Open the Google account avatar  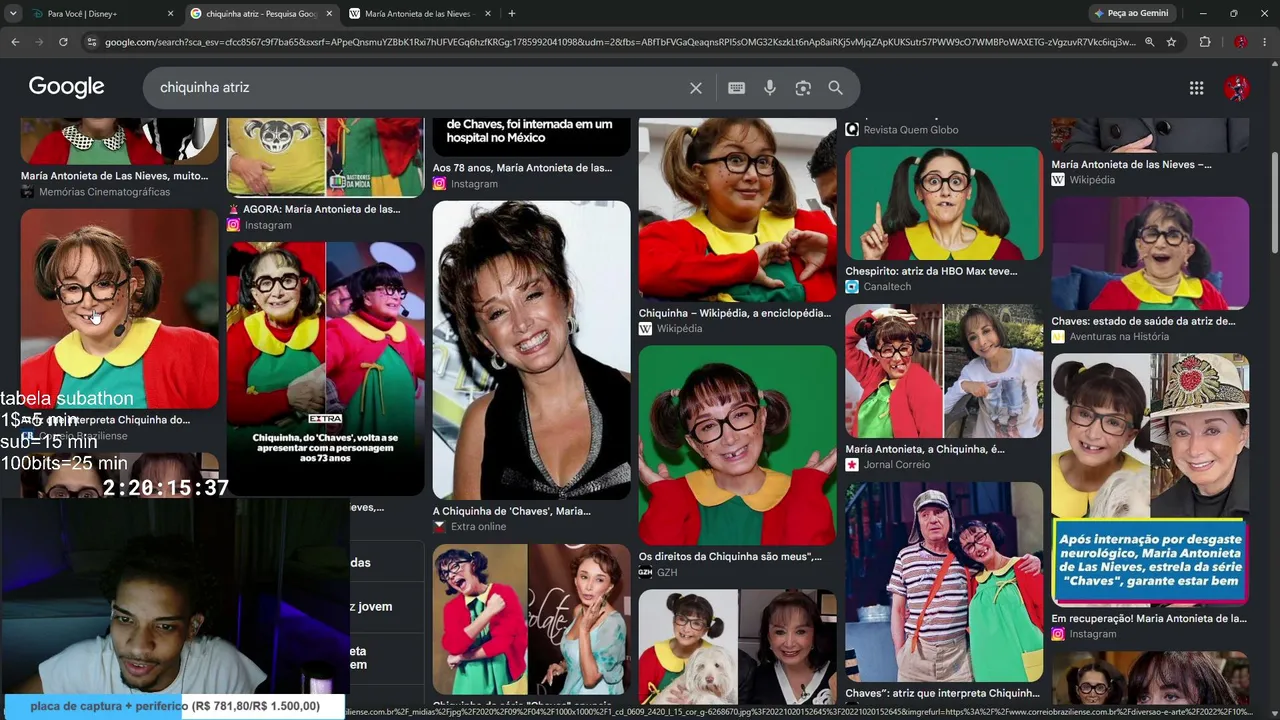1237,88
